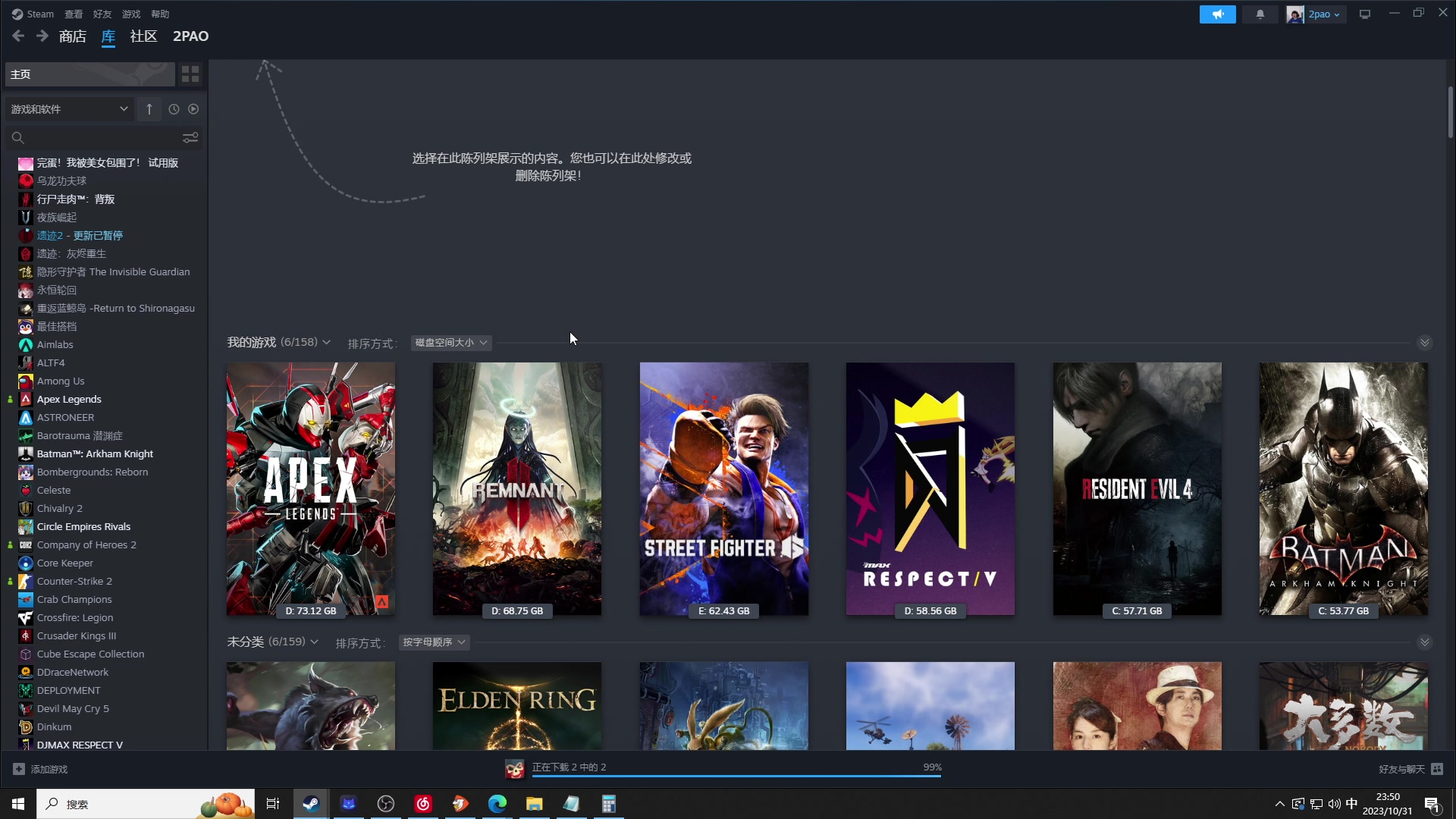Click the Steam back navigation arrow
Image resolution: width=1456 pixels, height=819 pixels.
pos(18,36)
